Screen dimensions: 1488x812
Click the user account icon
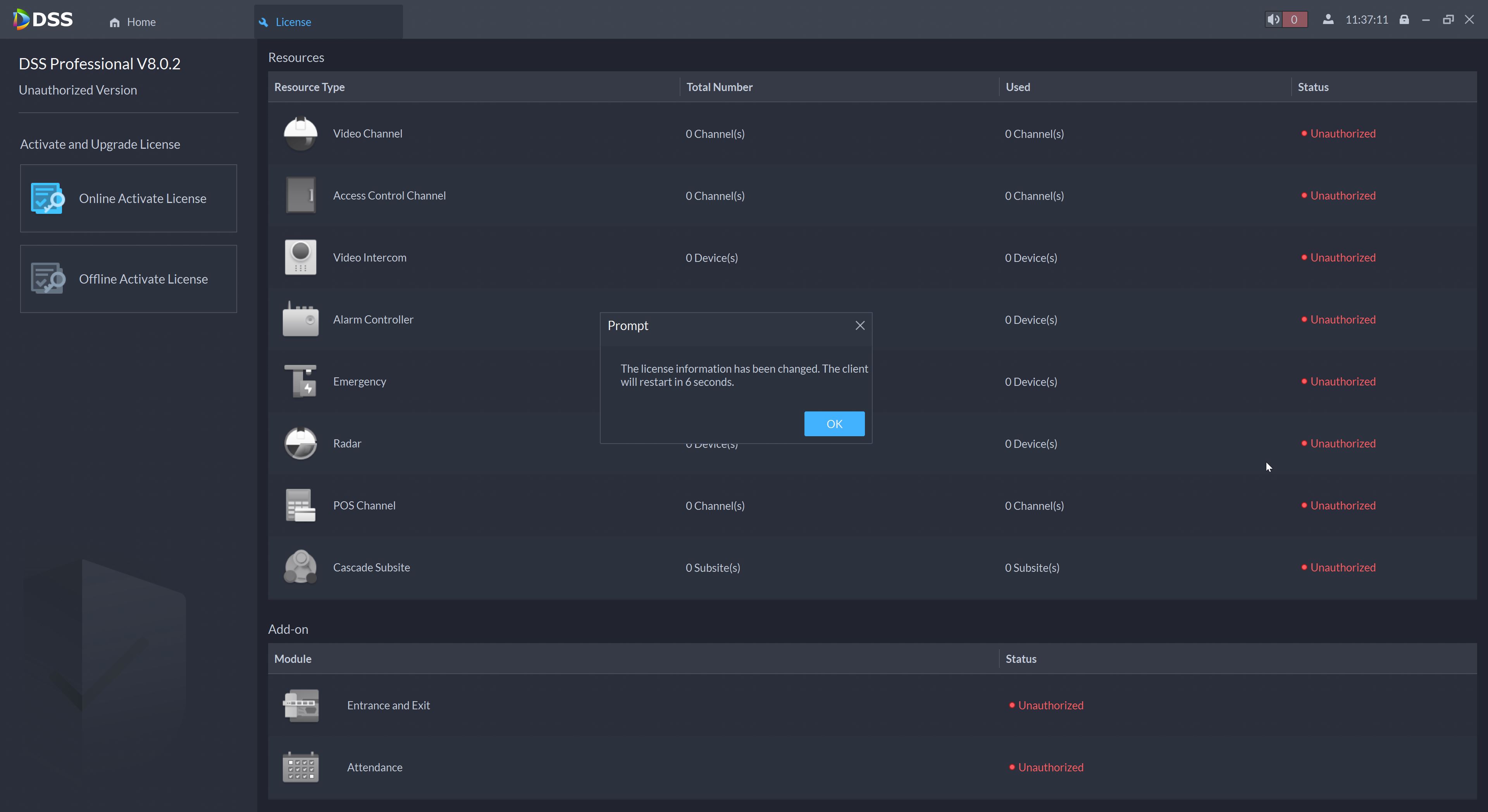[1328, 20]
